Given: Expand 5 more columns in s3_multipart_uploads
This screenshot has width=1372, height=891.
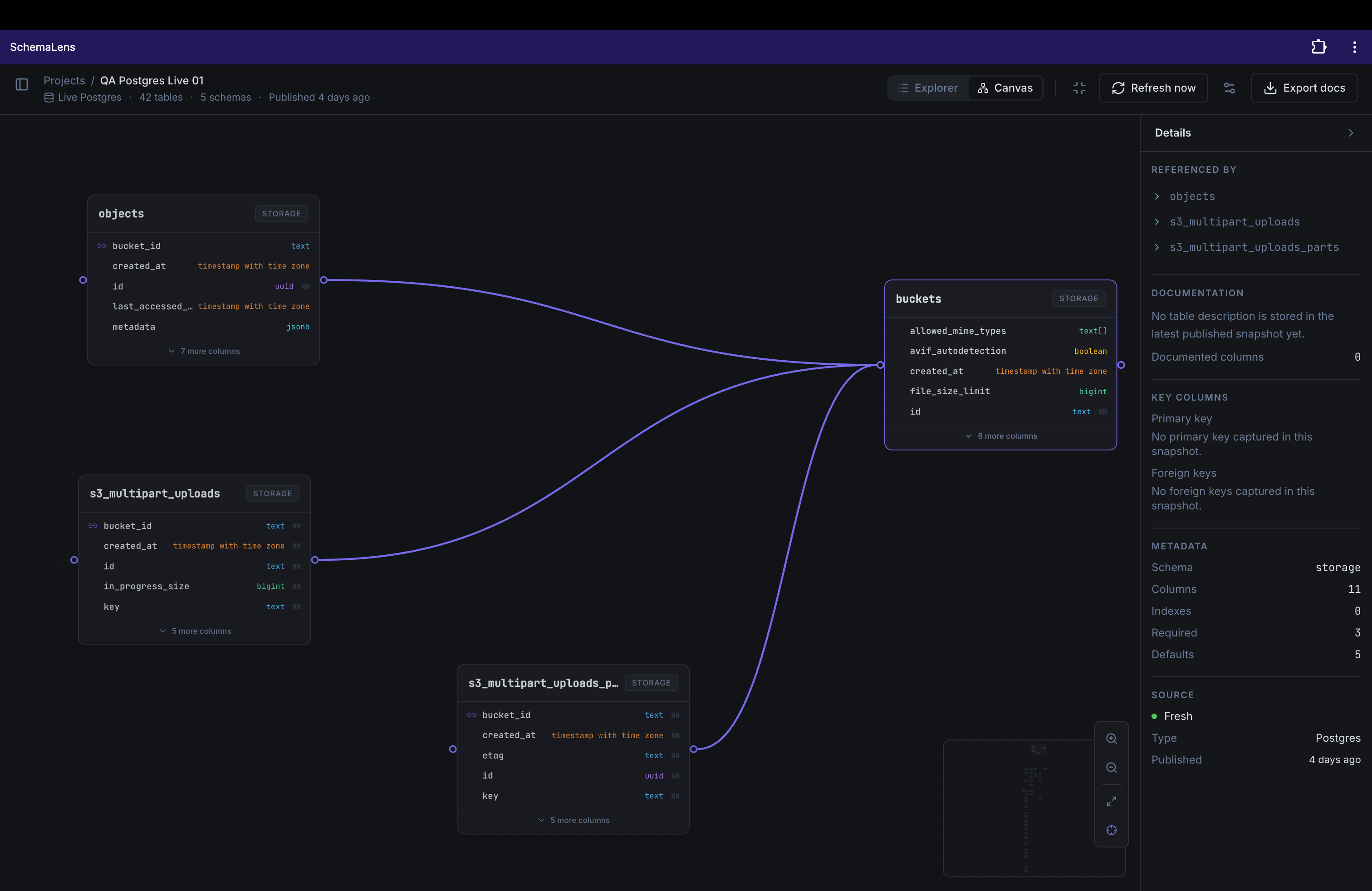Looking at the screenshot, I should pos(195,631).
